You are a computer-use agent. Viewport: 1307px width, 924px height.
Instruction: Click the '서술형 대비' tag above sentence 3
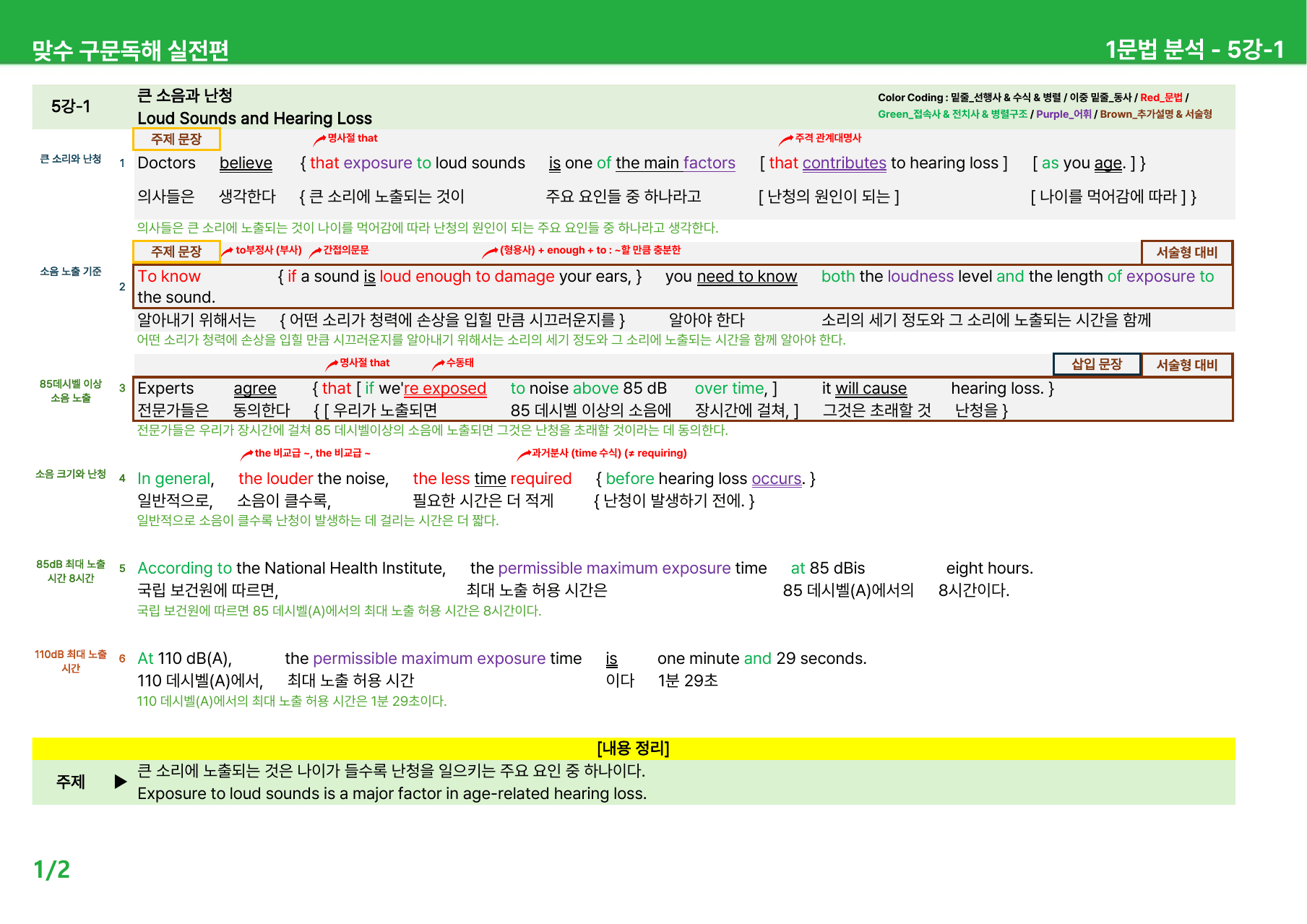pyautogui.click(x=1186, y=365)
